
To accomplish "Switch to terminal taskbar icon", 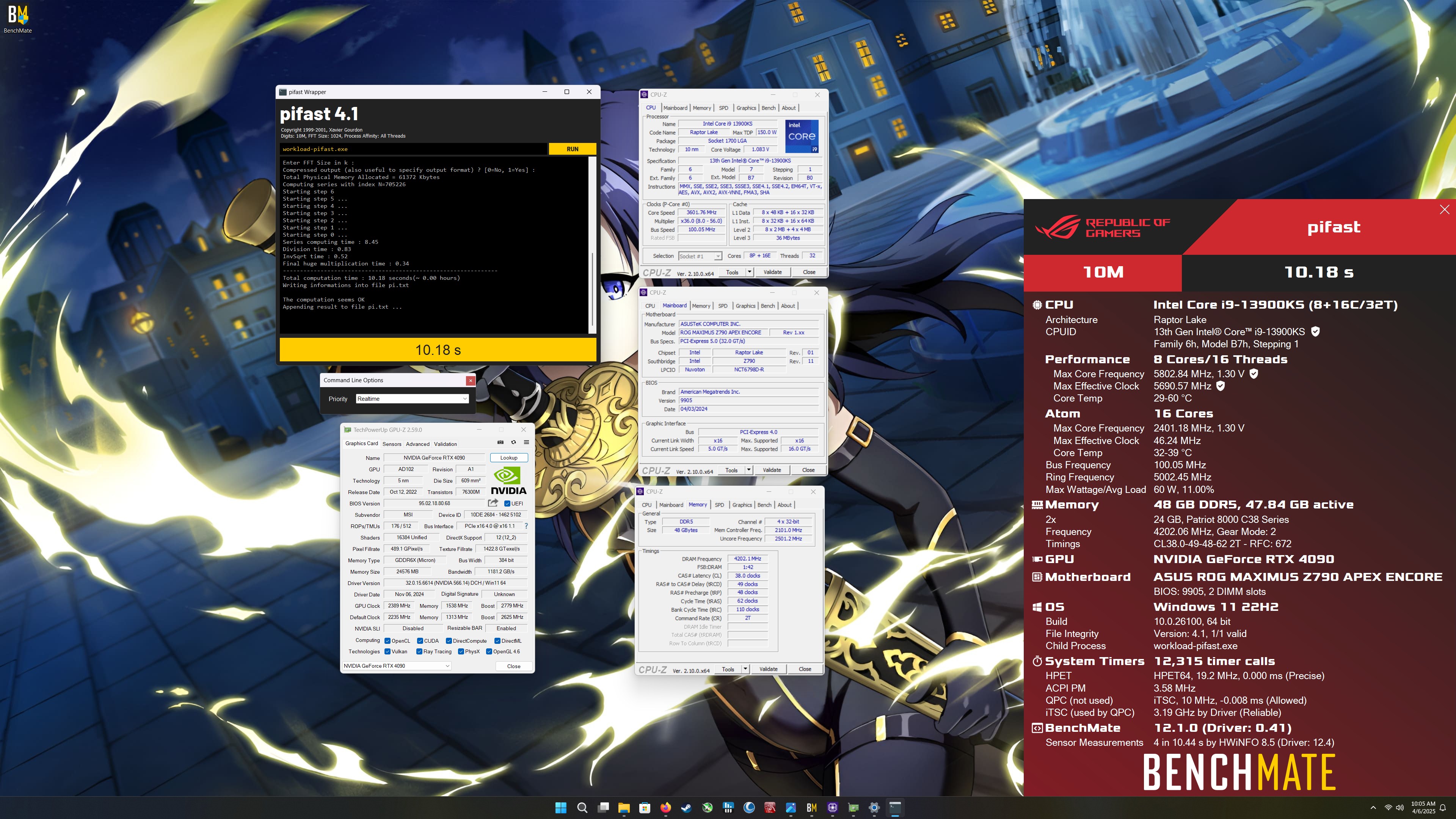I will pos(895,808).
